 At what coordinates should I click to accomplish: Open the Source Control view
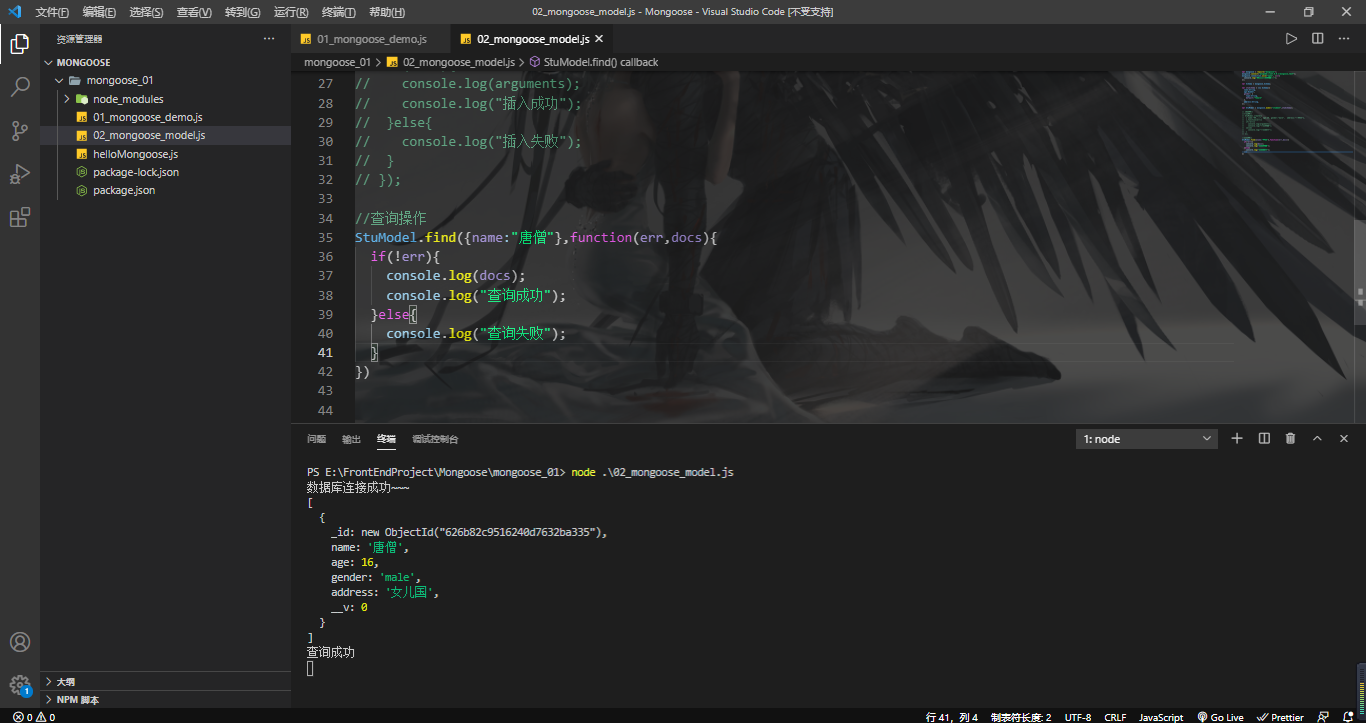20,130
